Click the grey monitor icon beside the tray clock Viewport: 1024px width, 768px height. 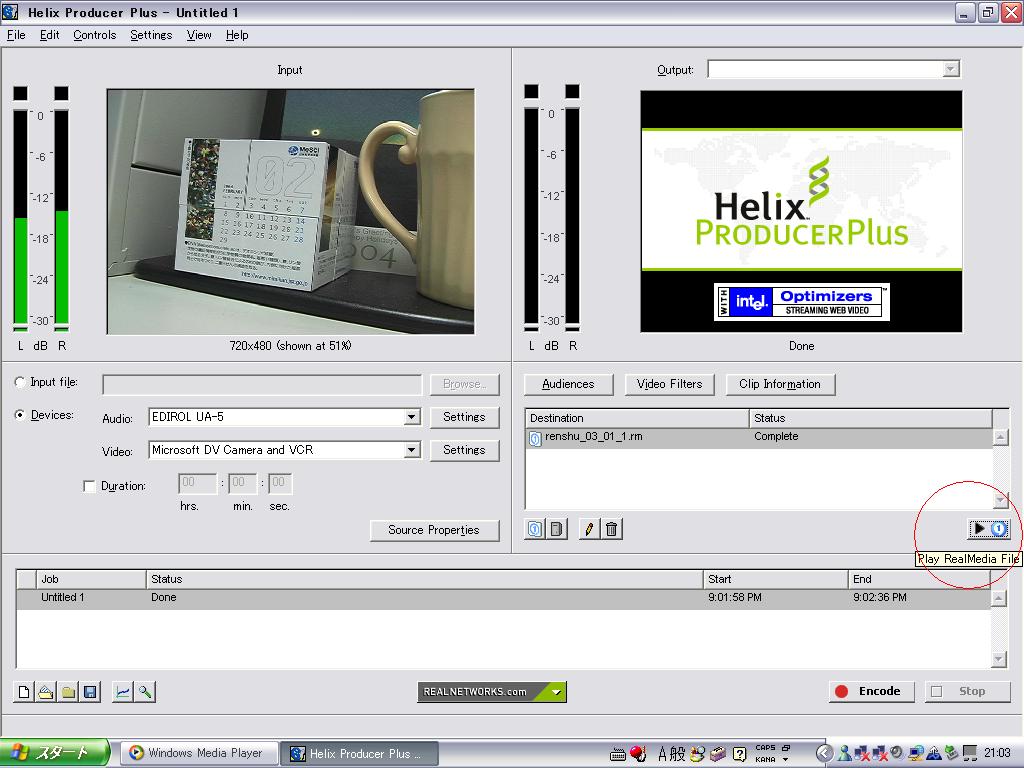[970, 754]
